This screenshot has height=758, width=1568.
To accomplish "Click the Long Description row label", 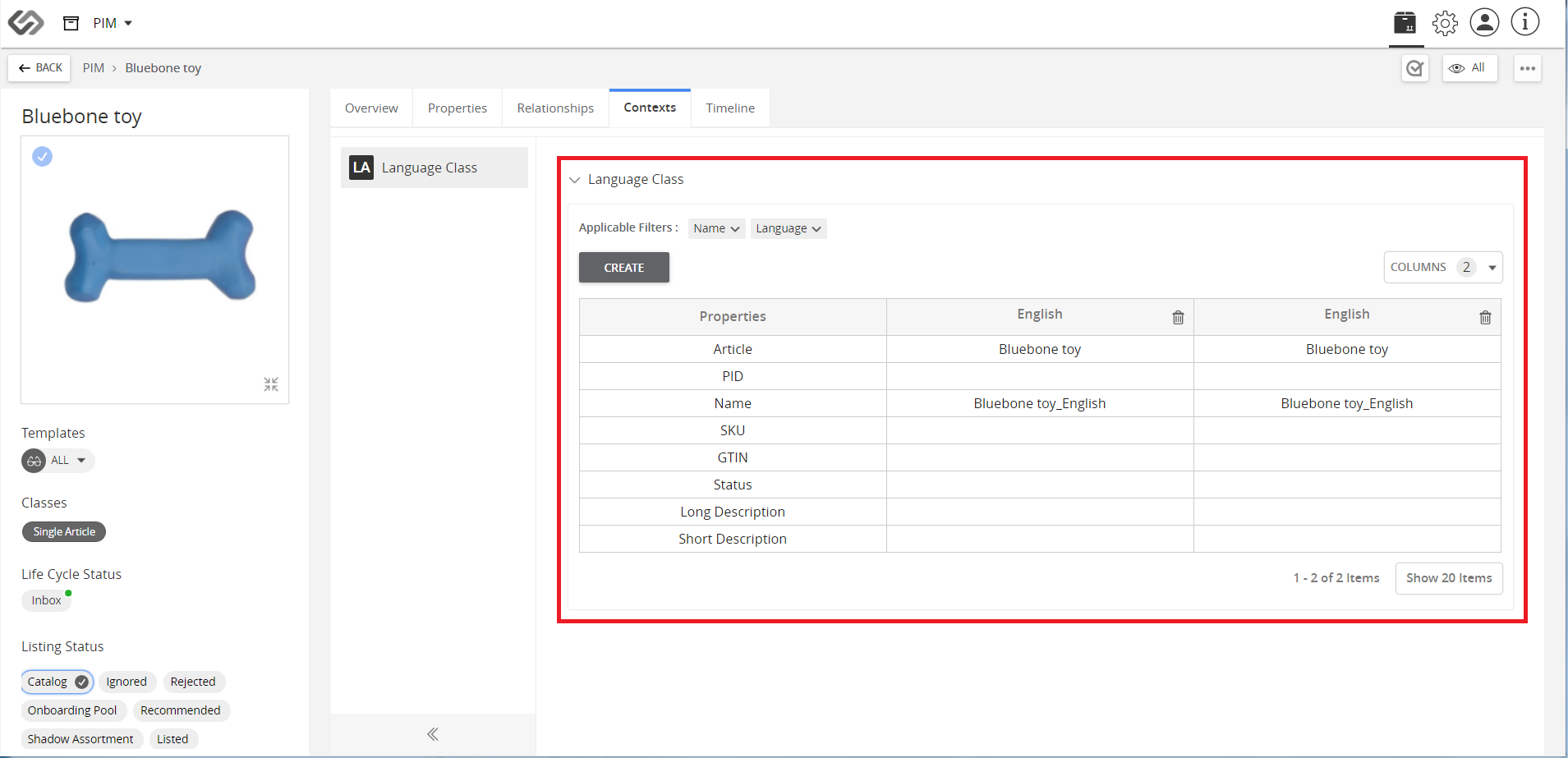I will (x=733, y=512).
